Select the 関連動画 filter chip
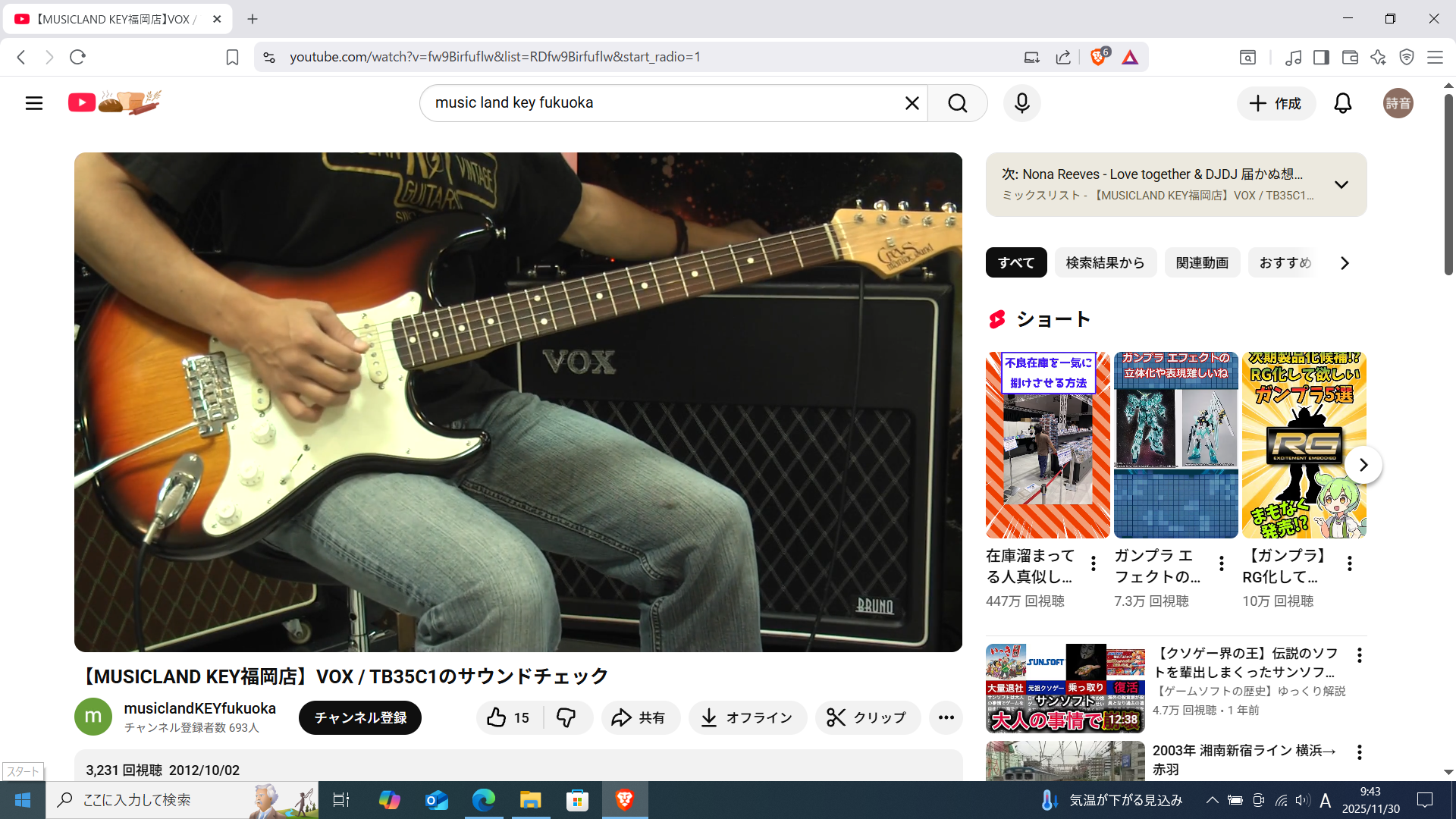Image resolution: width=1456 pixels, height=819 pixels. tap(1202, 263)
